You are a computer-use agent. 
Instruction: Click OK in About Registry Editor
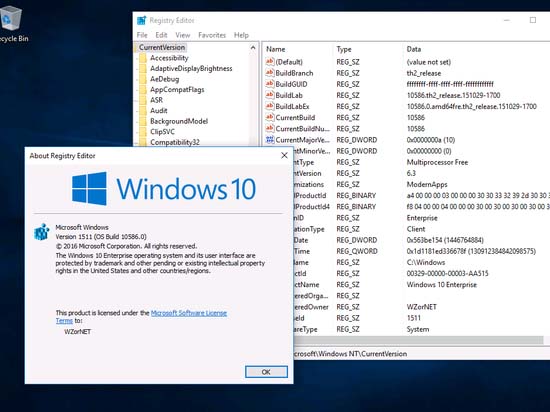266,372
